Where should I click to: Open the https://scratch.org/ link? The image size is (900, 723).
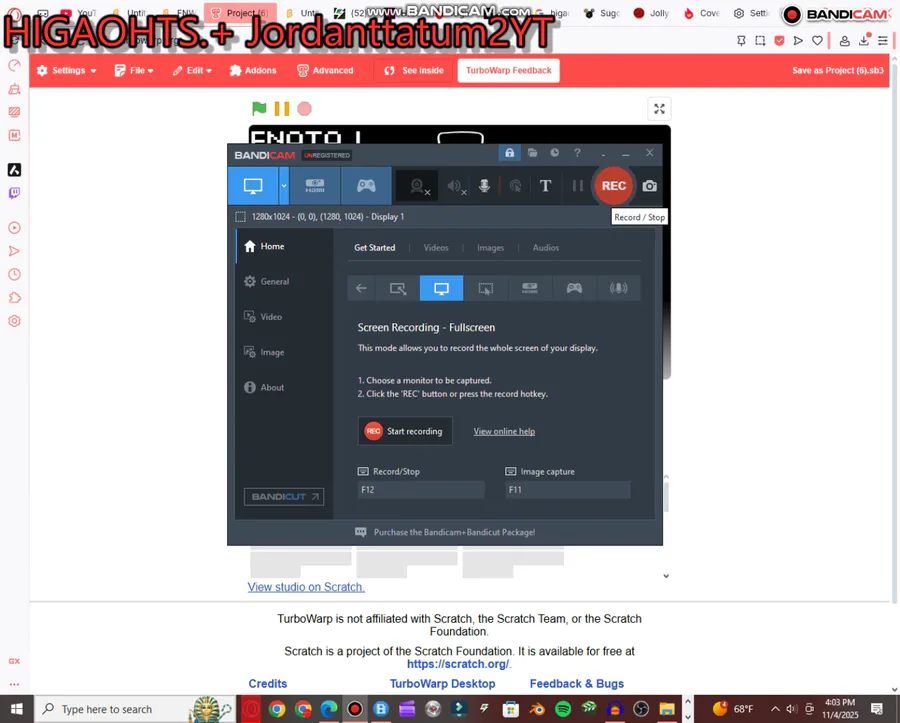pyautogui.click(x=458, y=664)
